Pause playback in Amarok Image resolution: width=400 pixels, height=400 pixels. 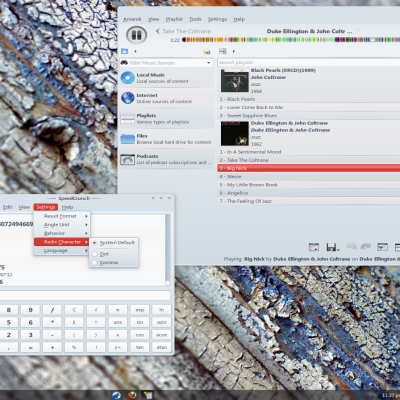(137, 35)
